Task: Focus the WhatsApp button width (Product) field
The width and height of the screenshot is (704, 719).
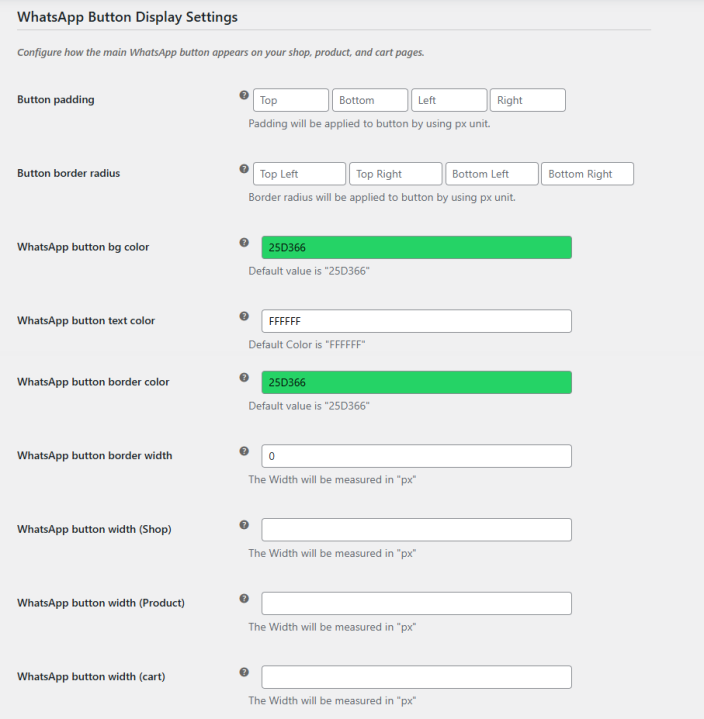Action: [416, 603]
